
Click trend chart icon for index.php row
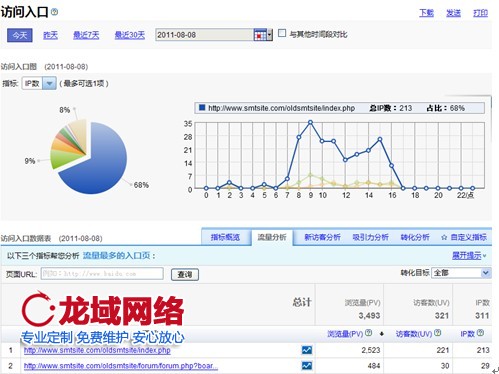point(307,350)
